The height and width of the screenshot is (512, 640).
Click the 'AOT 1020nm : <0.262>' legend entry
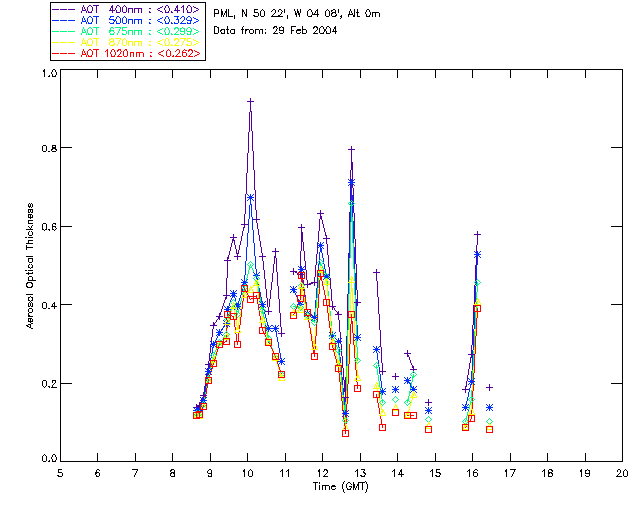127,53
